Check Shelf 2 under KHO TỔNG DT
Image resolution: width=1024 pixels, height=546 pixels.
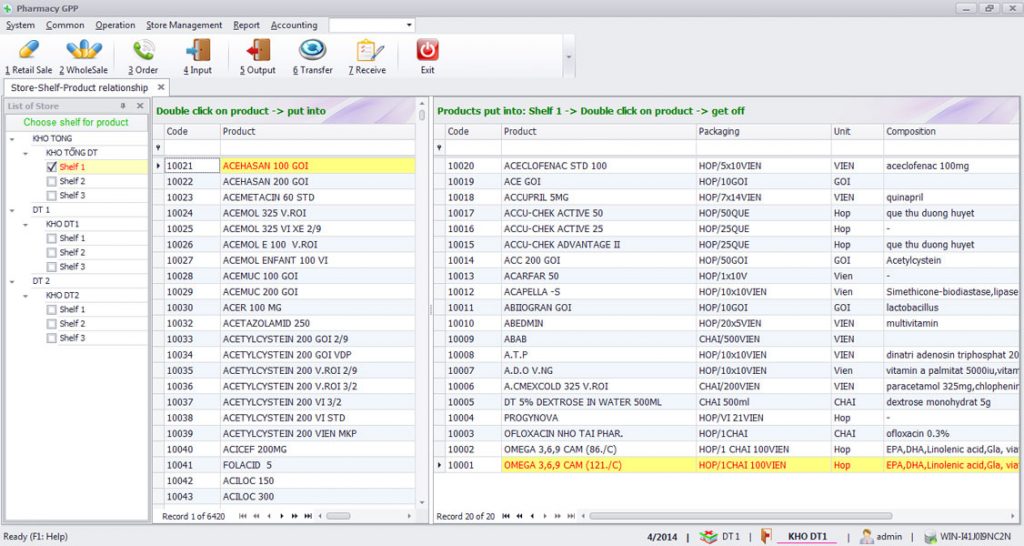point(52,182)
